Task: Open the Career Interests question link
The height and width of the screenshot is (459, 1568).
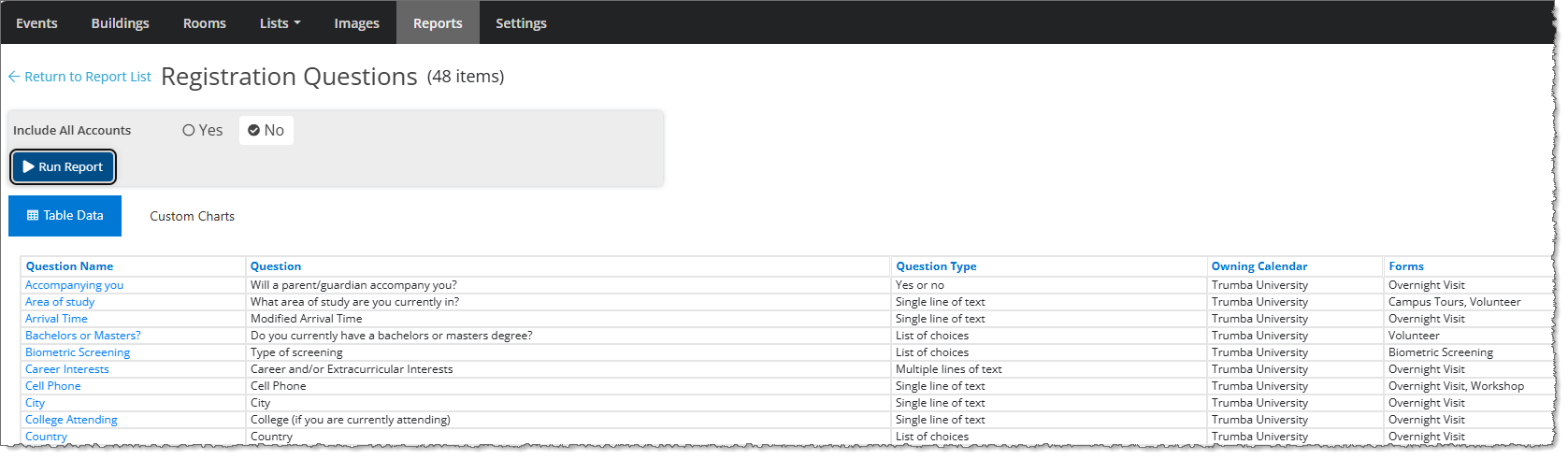Action: coord(66,369)
